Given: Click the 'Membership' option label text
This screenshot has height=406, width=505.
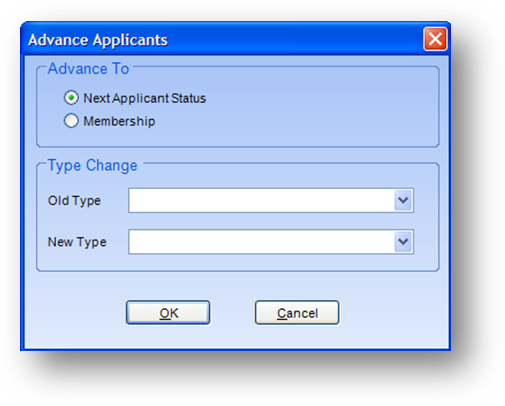Looking at the screenshot, I should point(119,121).
